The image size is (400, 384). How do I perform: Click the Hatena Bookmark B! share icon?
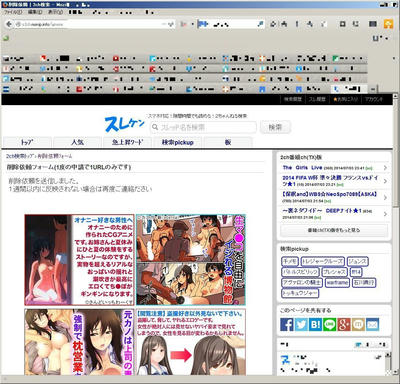[315, 324]
